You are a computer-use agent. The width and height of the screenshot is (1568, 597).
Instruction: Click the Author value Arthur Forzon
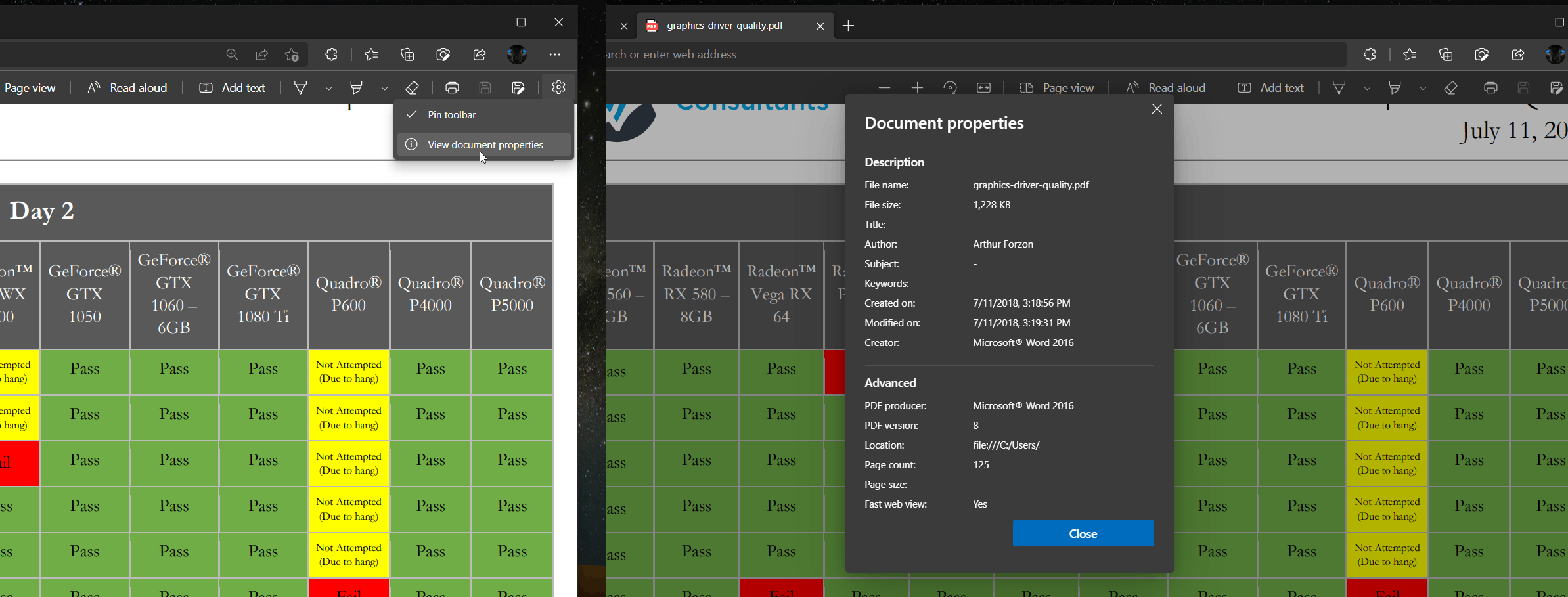pyautogui.click(x=1003, y=244)
